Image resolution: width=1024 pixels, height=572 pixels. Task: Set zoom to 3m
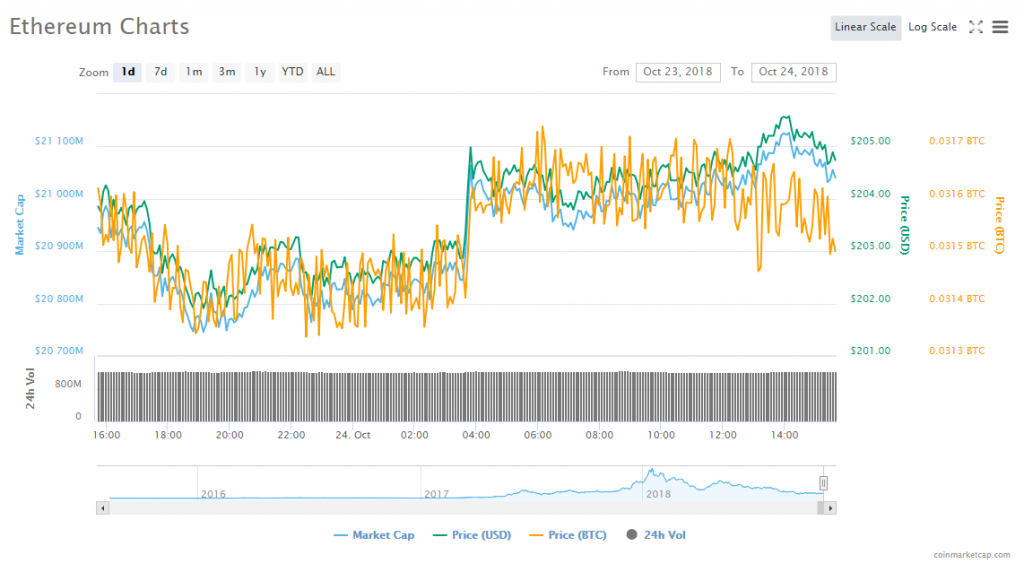227,72
